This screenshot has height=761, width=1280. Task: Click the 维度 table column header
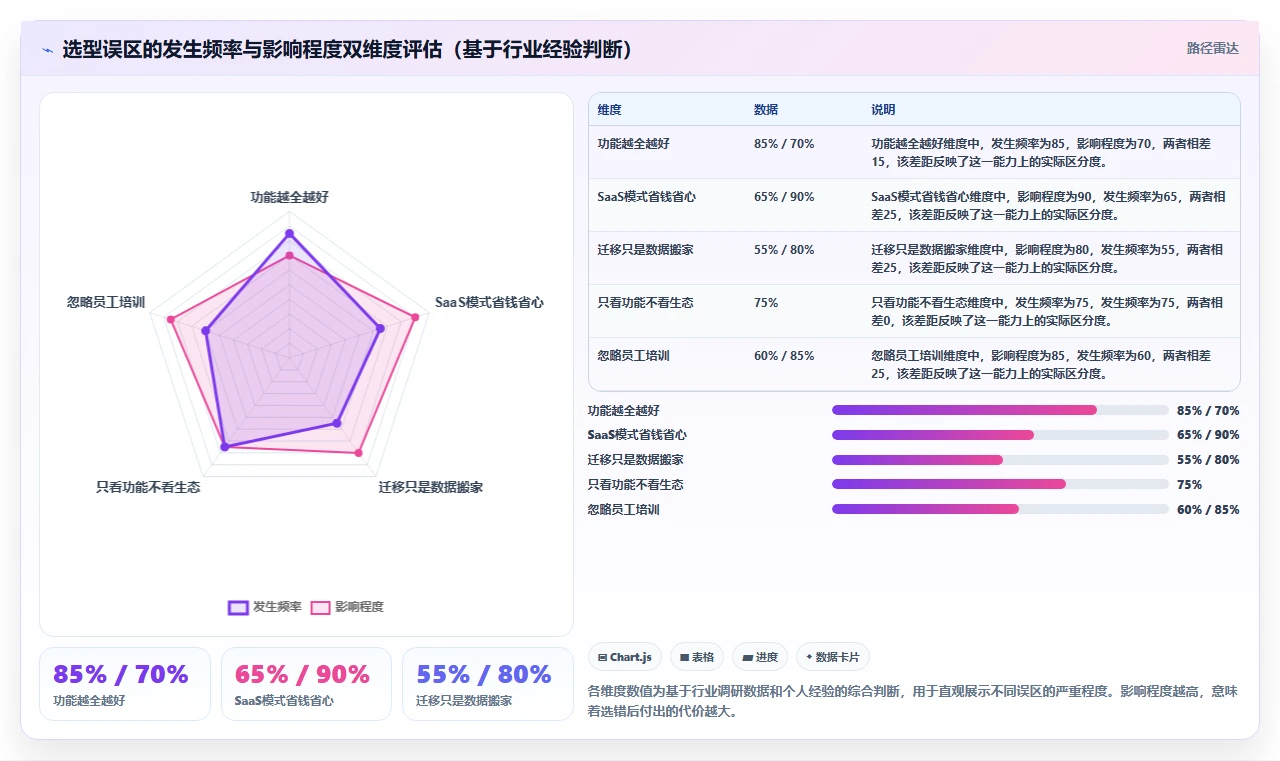(609, 109)
